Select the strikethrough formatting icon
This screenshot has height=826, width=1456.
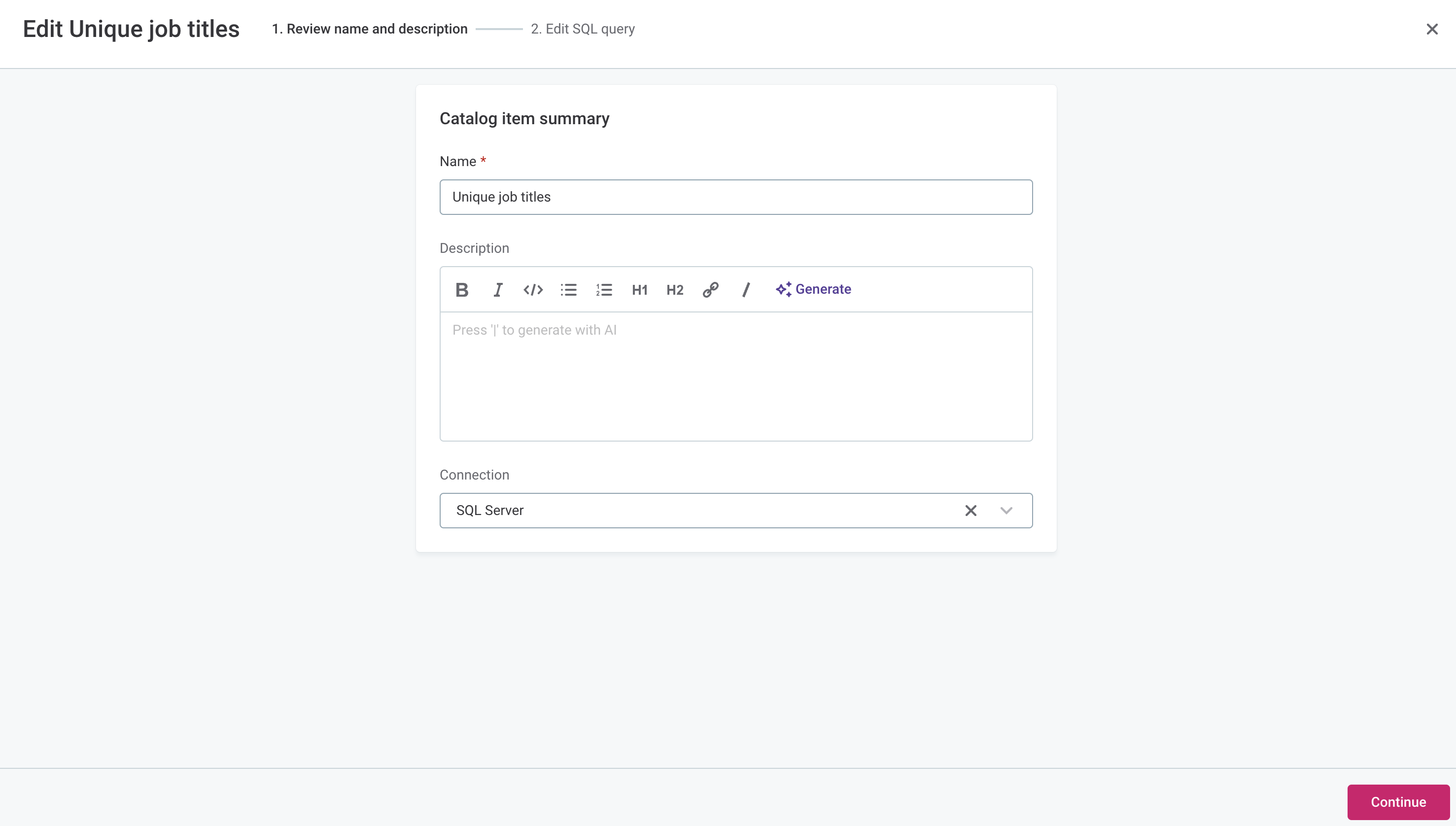pos(746,289)
